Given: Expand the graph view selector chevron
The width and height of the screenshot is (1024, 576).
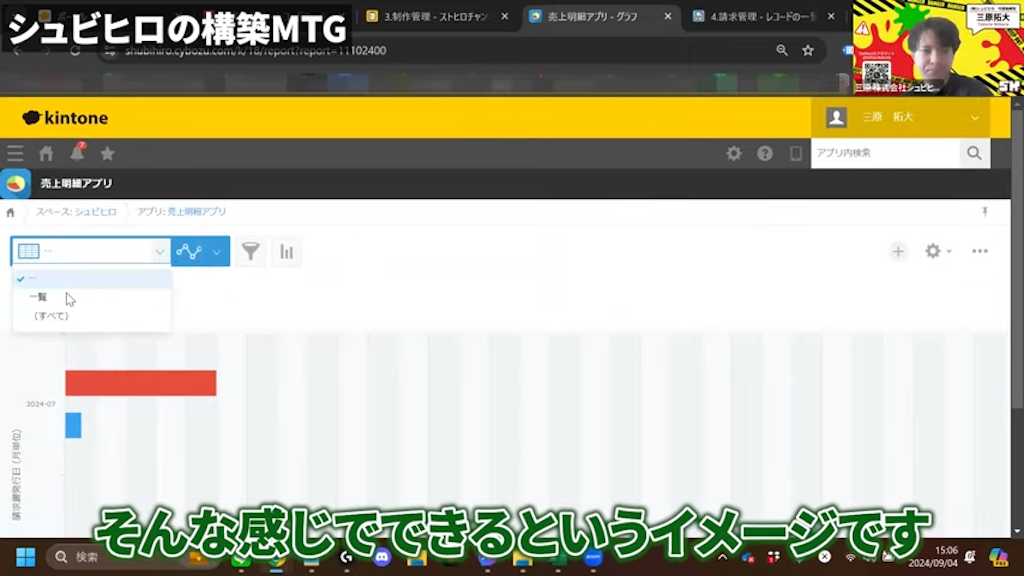Looking at the screenshot, I should pos(215,251).
